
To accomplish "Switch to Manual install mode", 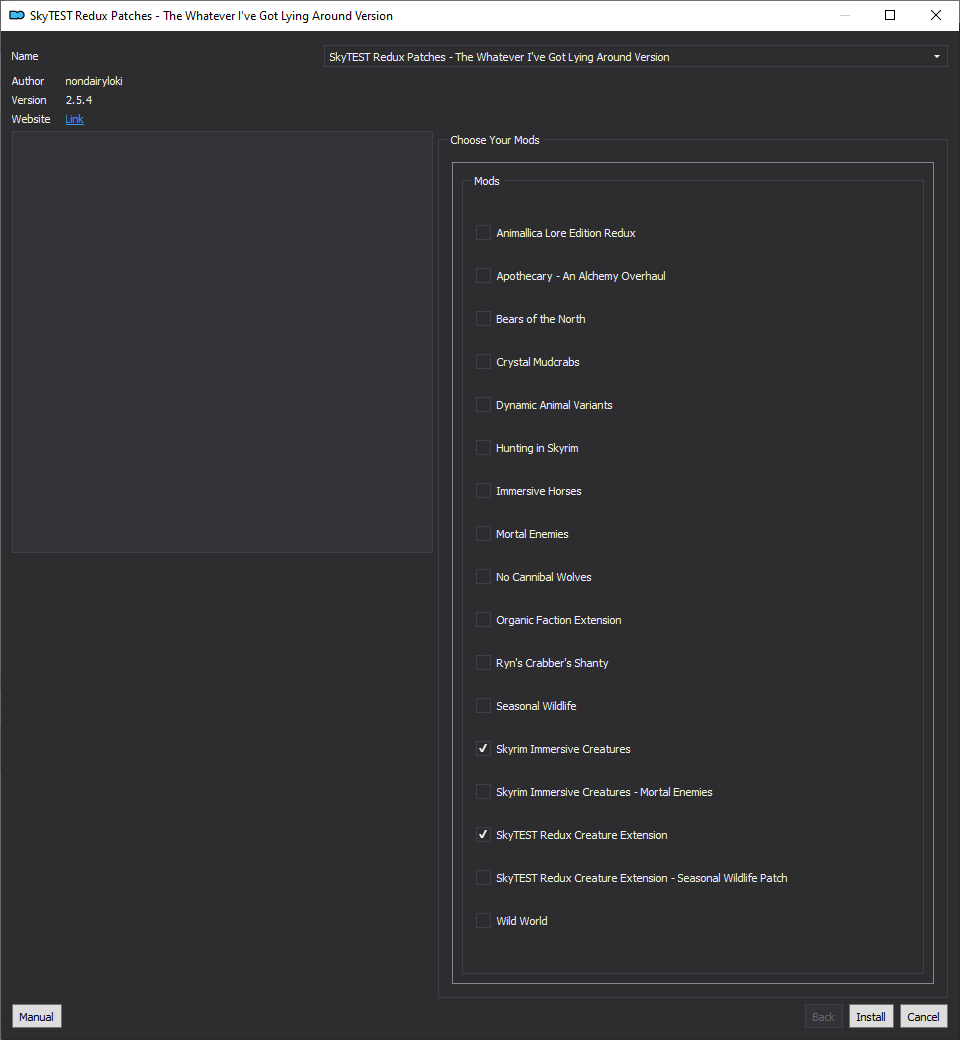I will [36, 1017].
